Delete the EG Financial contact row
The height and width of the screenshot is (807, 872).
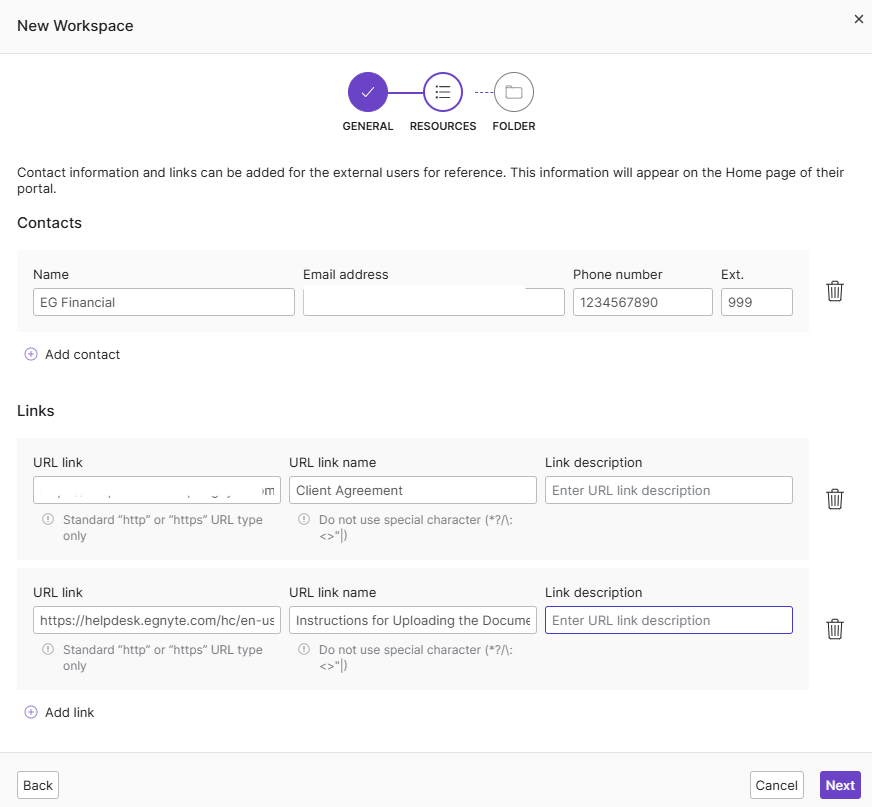pyautogui.click(x=835, y=291)
